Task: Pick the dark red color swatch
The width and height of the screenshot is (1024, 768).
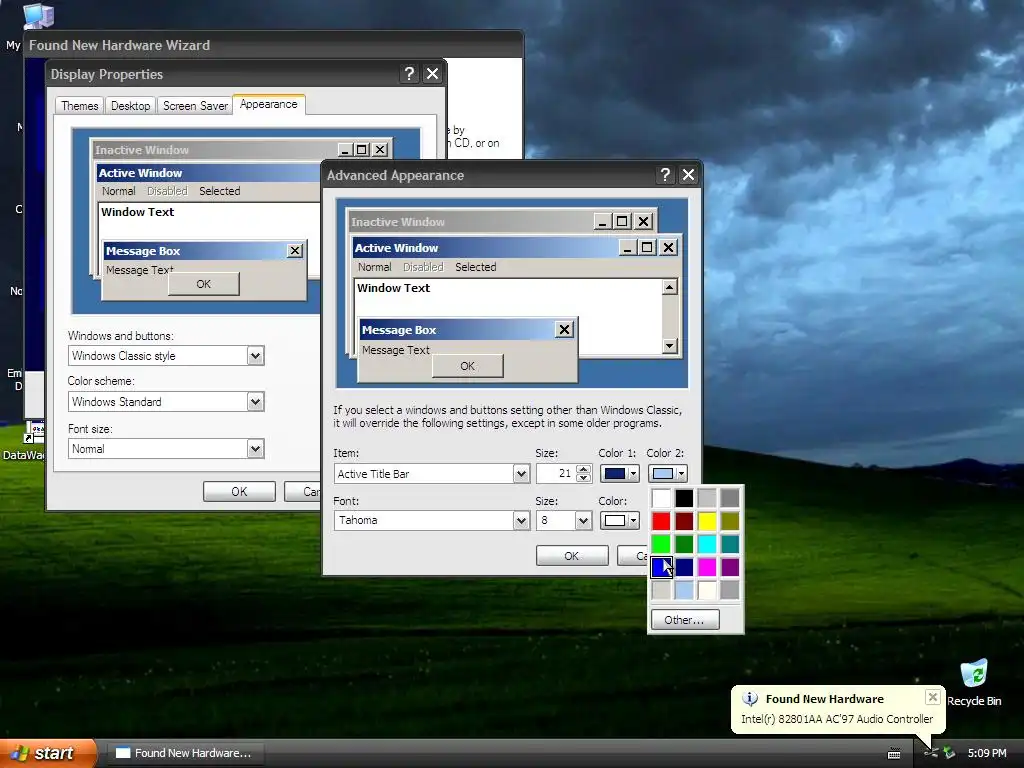Action: (x=684, y=521)
